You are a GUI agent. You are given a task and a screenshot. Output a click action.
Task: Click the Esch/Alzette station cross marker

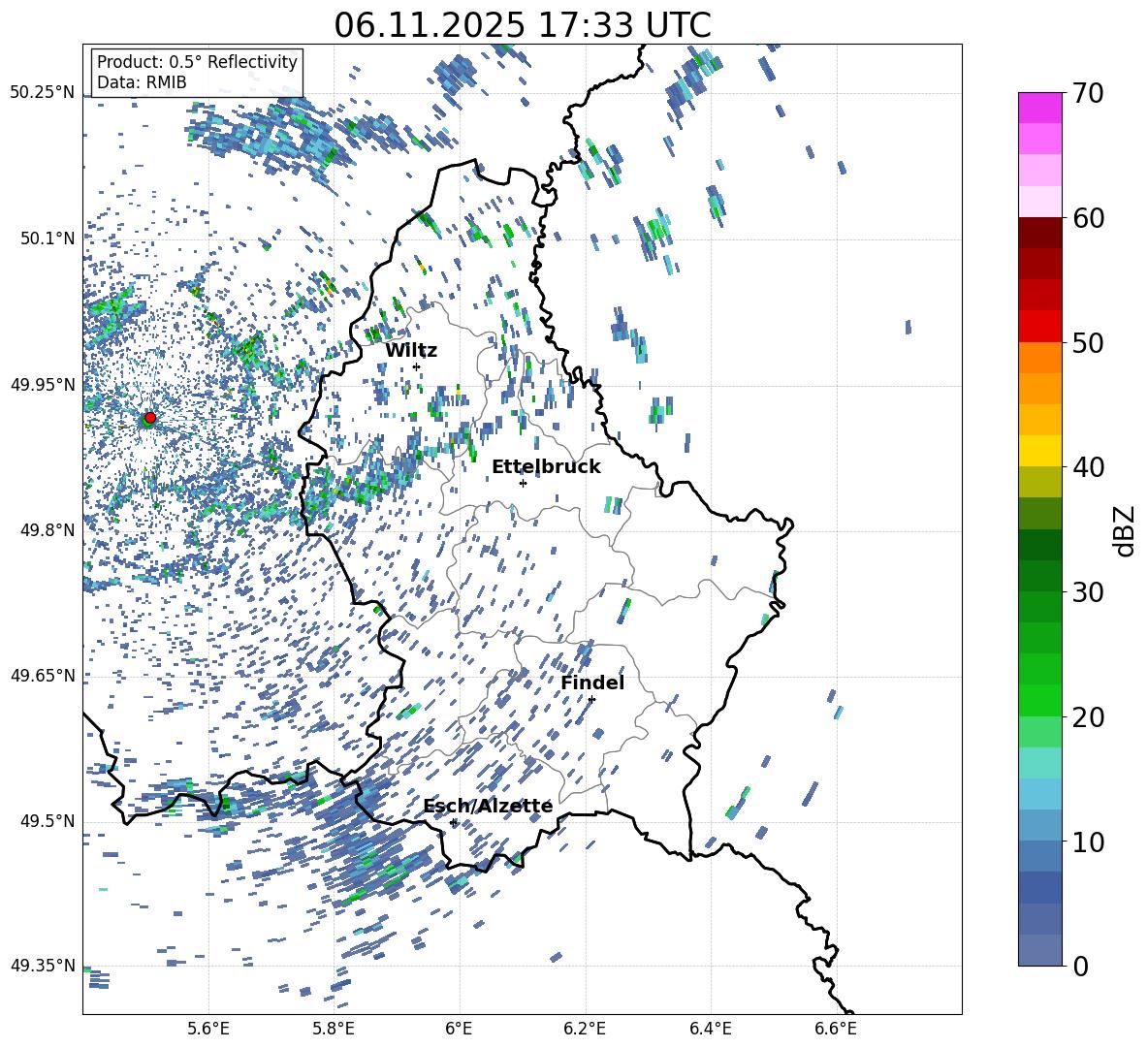[x=453, y=822]
